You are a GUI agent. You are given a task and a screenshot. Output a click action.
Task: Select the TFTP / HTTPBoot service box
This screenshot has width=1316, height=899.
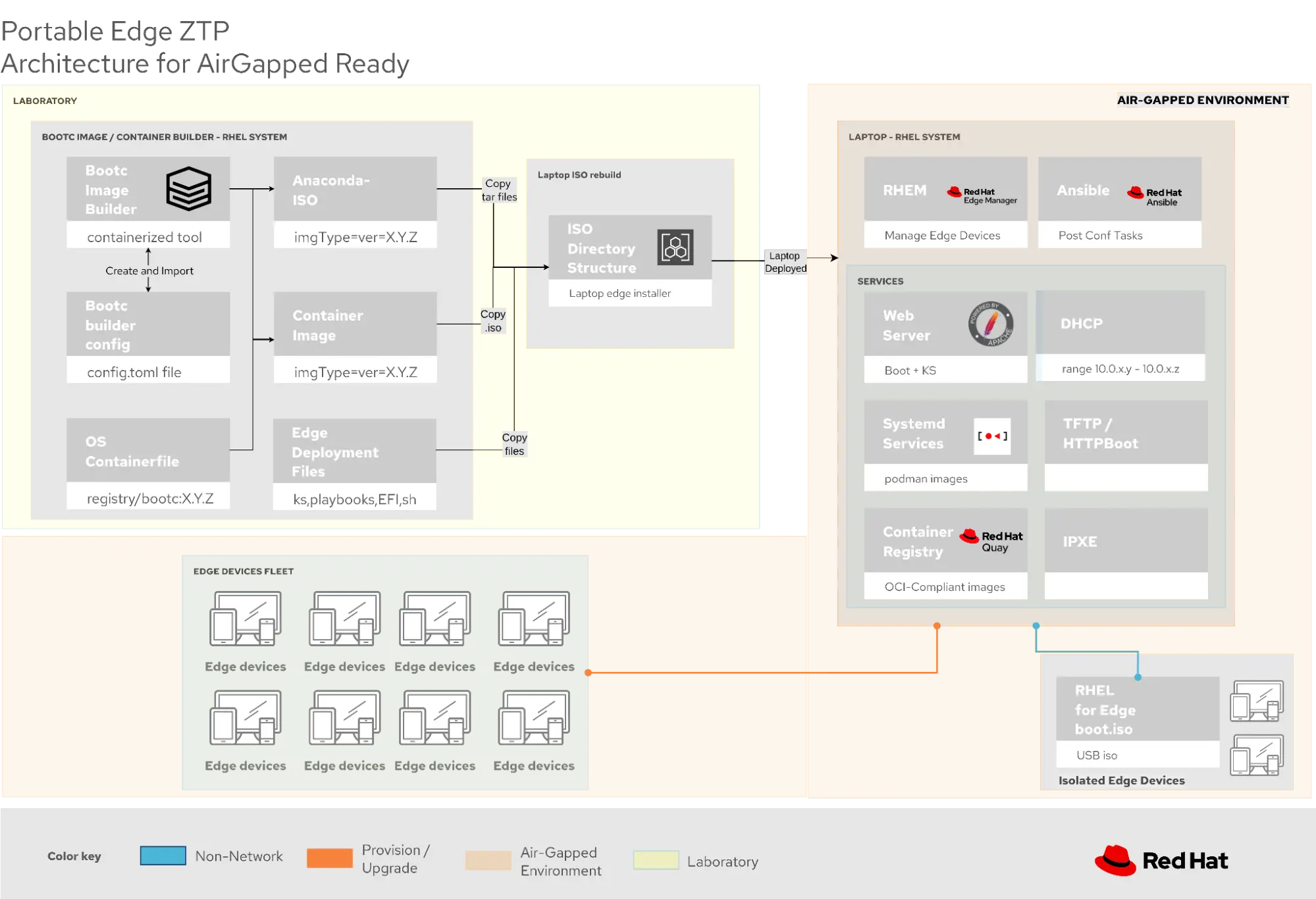pos(1126,446)
